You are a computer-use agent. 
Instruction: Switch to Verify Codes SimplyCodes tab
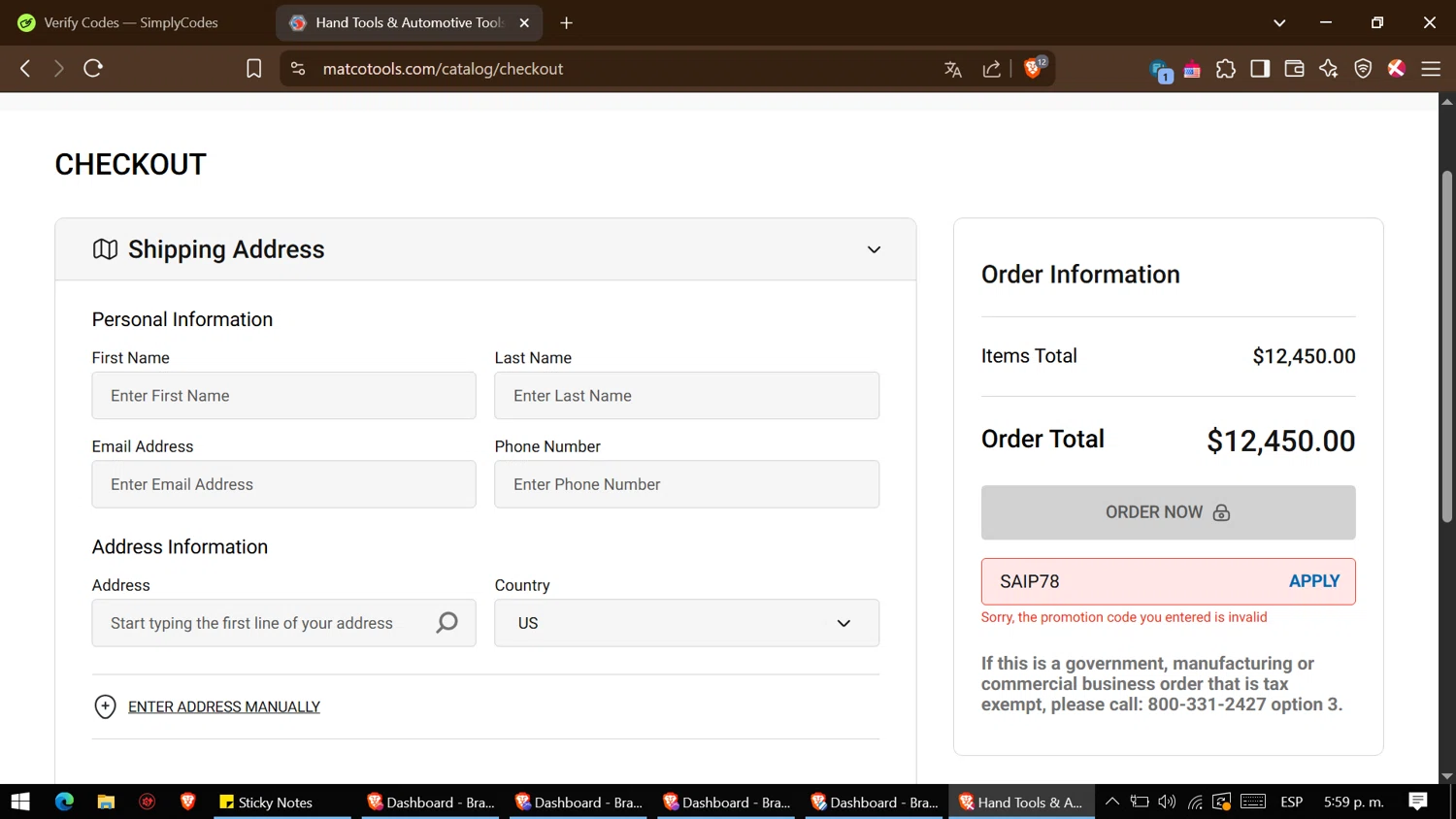point(131,22)
